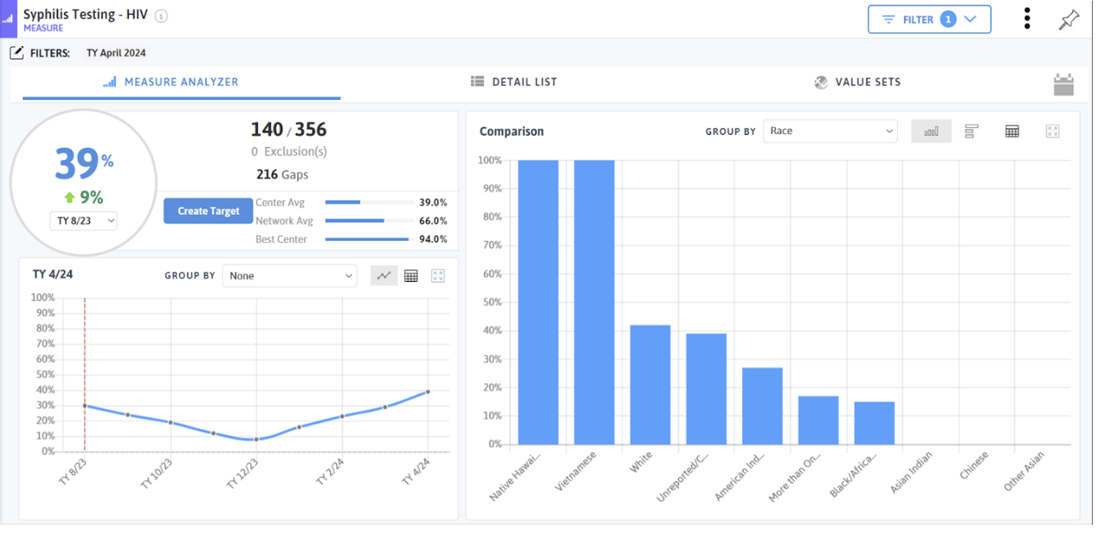Click the TY April 2024 filter chip
Screen dimensions: 1100x534
[x=116, y=53]
